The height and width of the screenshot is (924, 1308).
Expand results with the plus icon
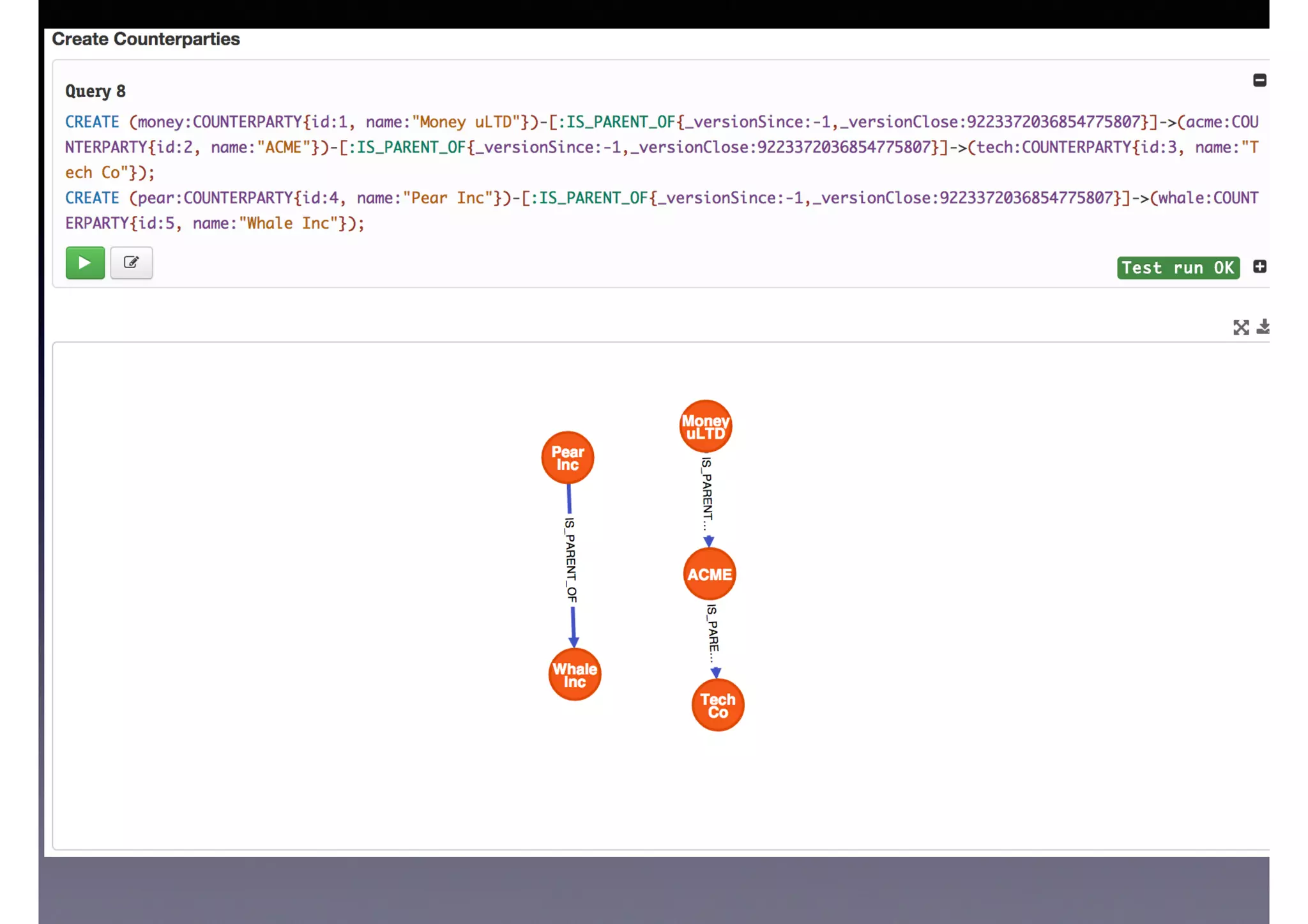1259,267
